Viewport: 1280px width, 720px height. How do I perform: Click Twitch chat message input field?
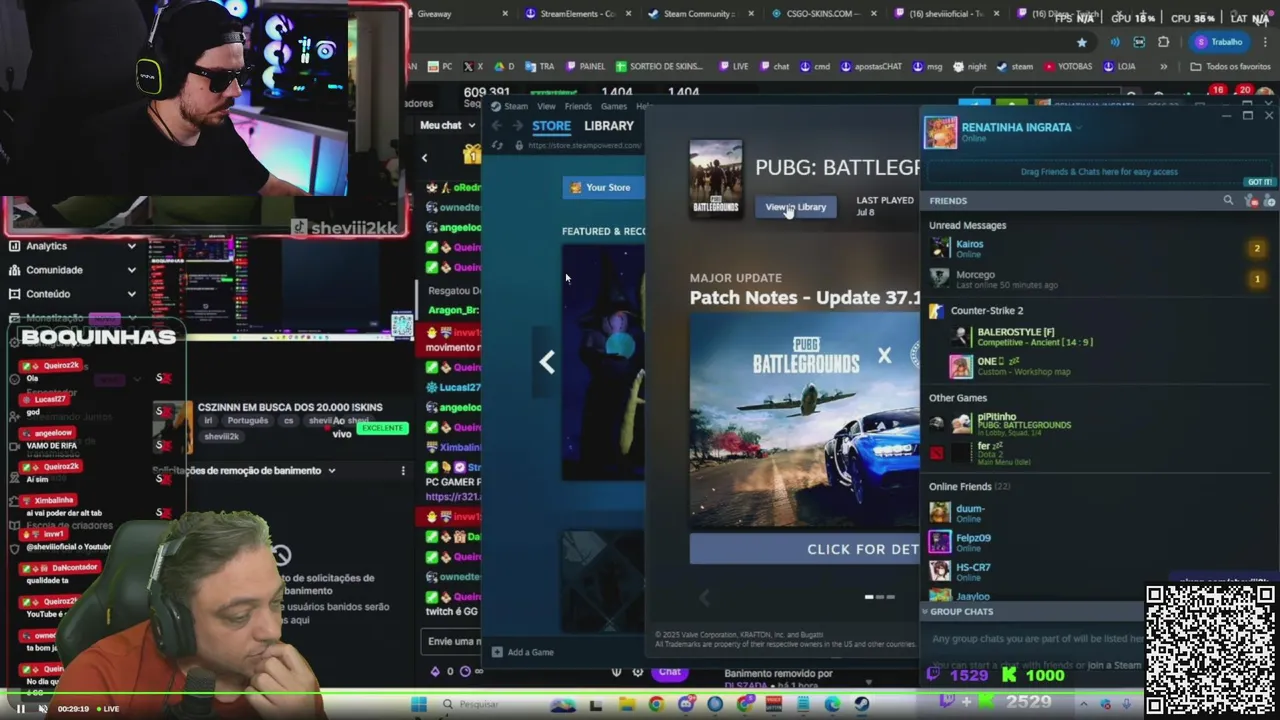(x=453, y=642)
